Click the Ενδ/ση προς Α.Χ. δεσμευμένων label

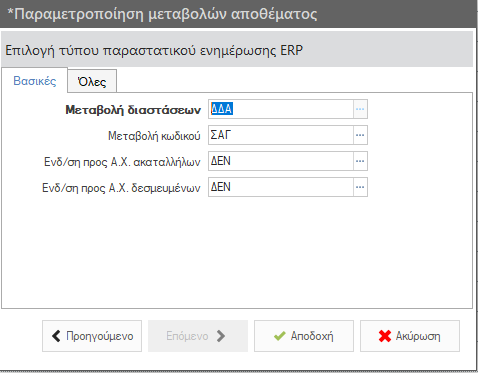121,188
